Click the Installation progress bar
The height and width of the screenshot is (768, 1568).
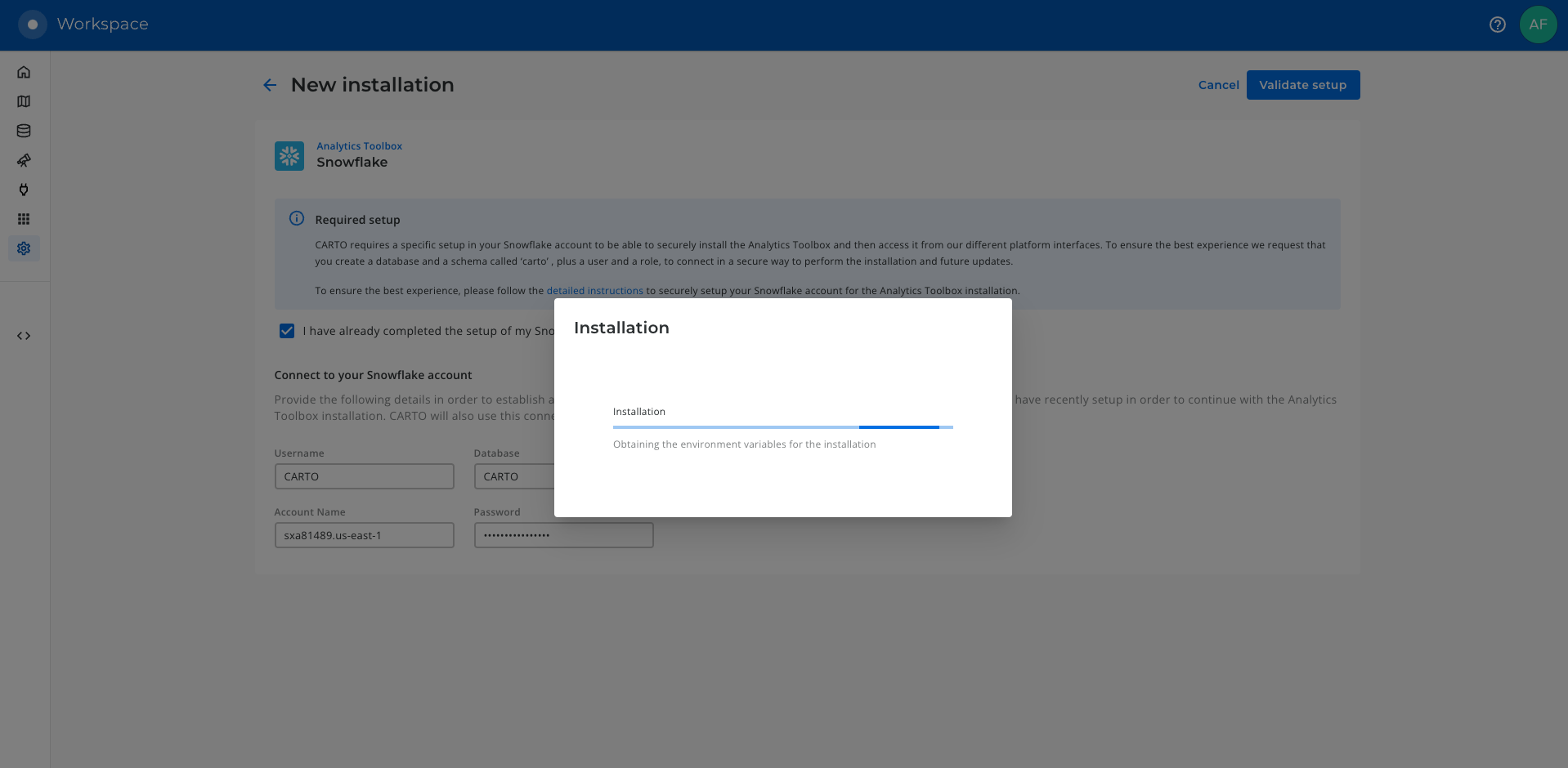coord(782,426)
